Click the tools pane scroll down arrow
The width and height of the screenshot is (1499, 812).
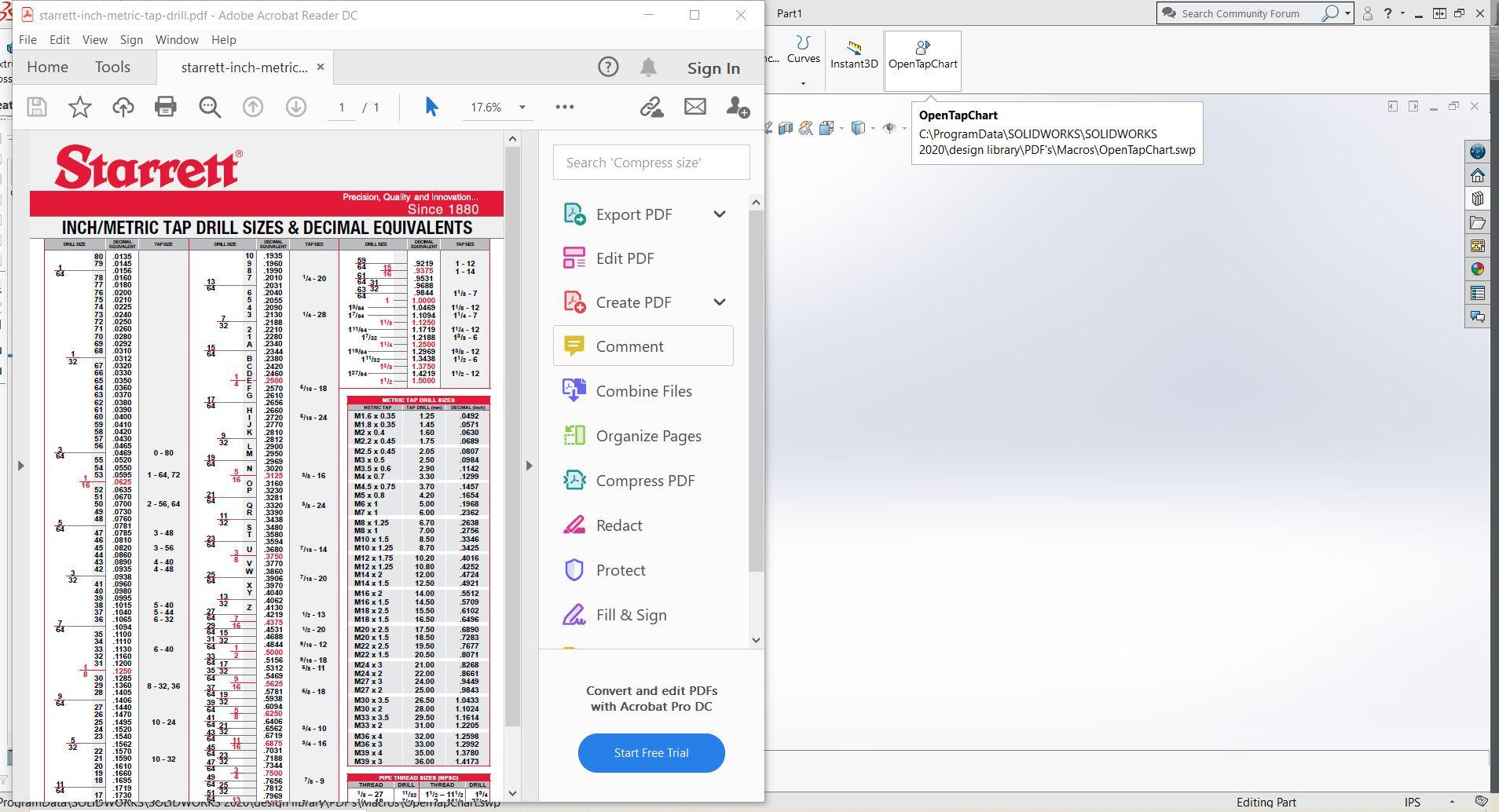[756, 641]
